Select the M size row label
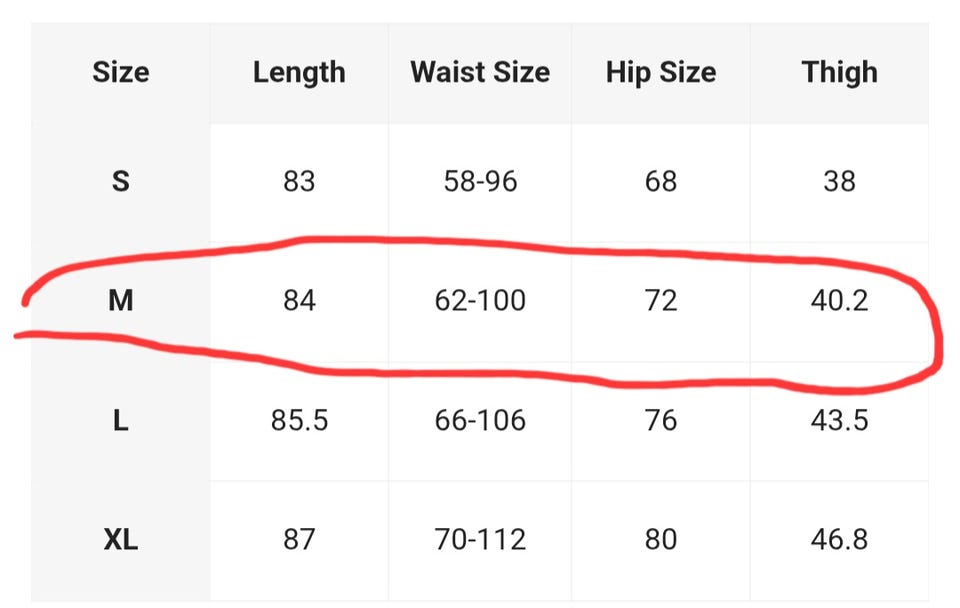The height and width of the screenshot is (608, 960). point(120,300)
